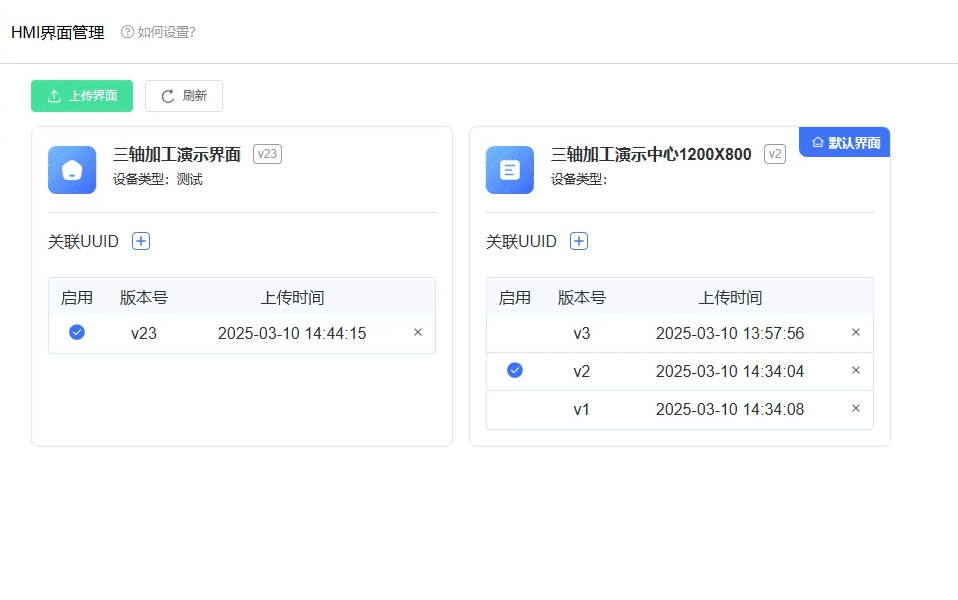The image size is (958, 600).
Task: Delete version v23 with the X icon
Action: pos(418,333)
